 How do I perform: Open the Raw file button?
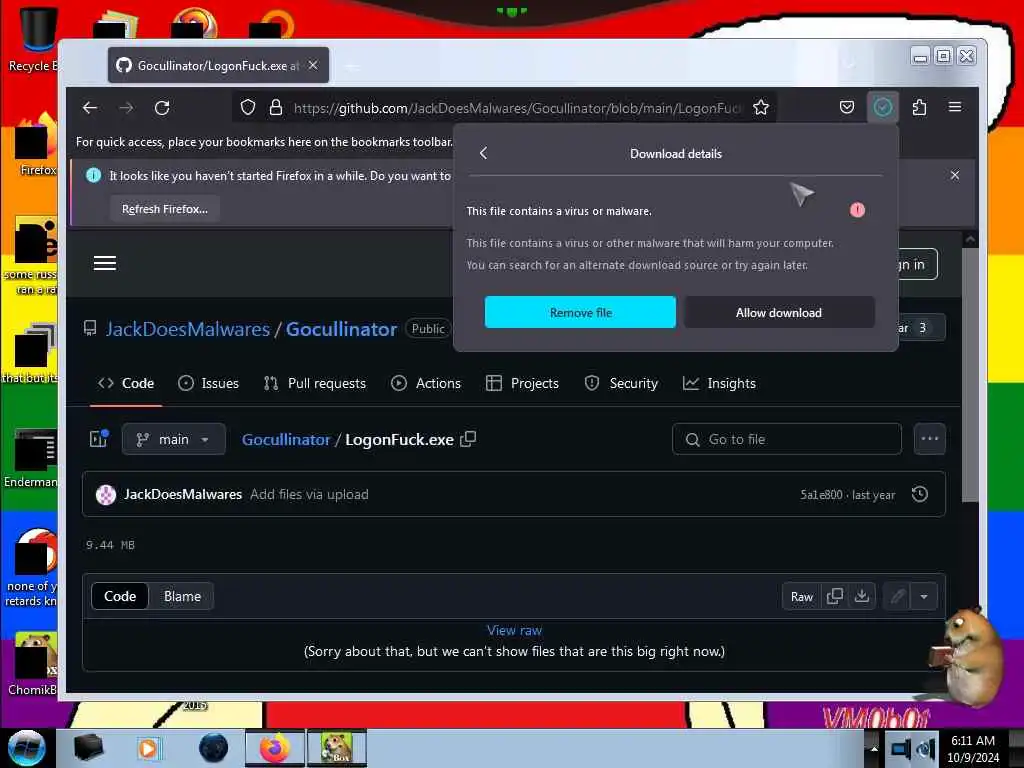801,596
